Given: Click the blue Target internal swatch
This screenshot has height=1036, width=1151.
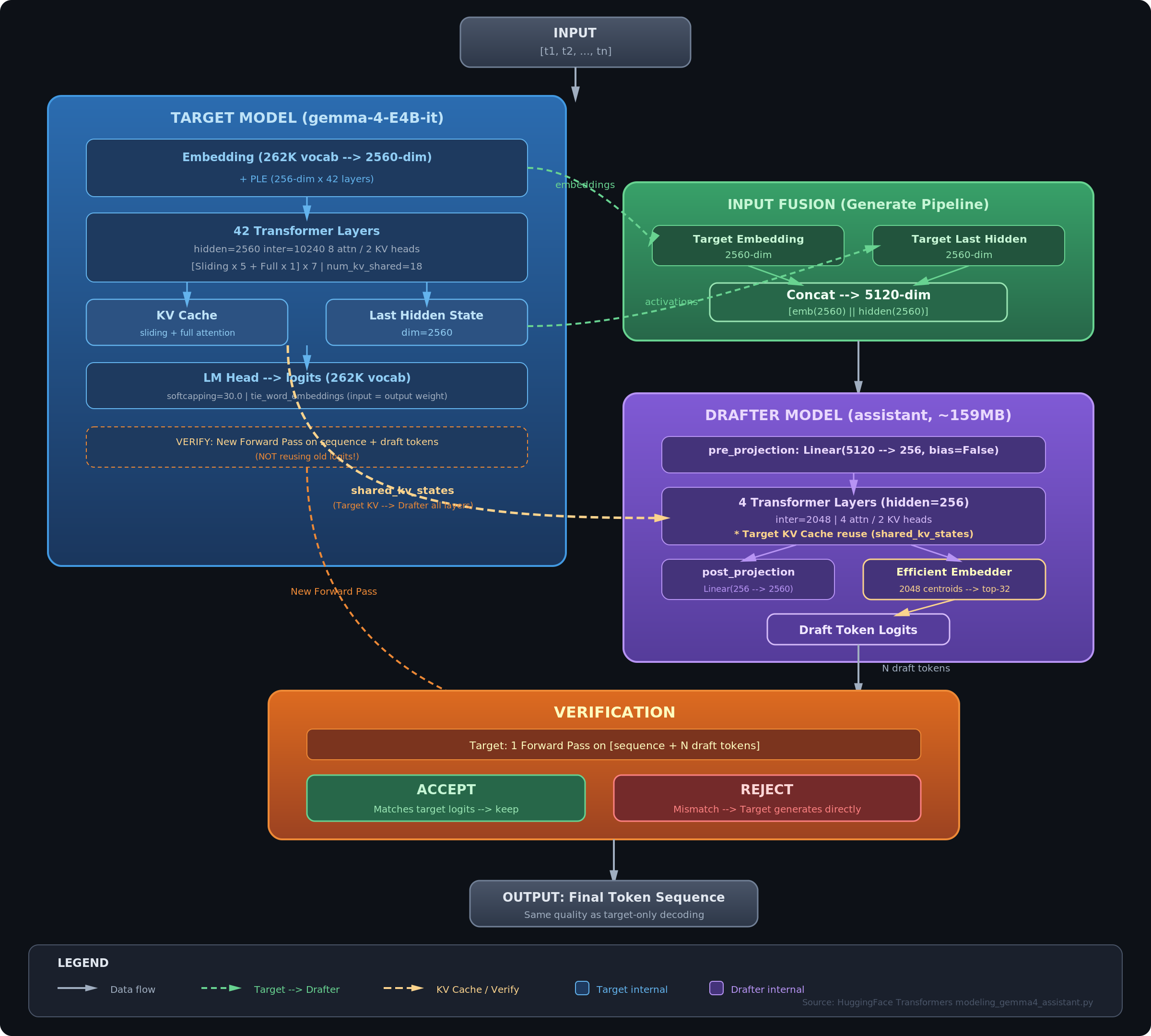Looking at the screenshot, I should (582, 988).
